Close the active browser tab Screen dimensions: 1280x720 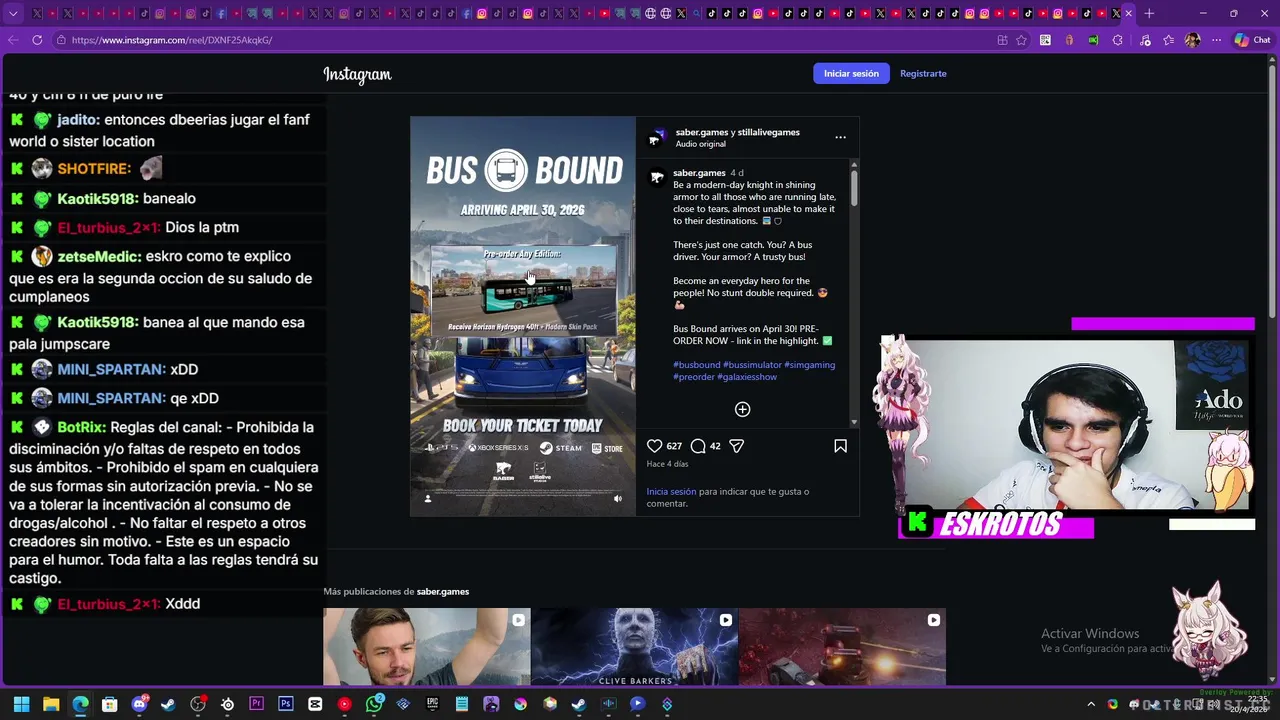(1129, 14)
